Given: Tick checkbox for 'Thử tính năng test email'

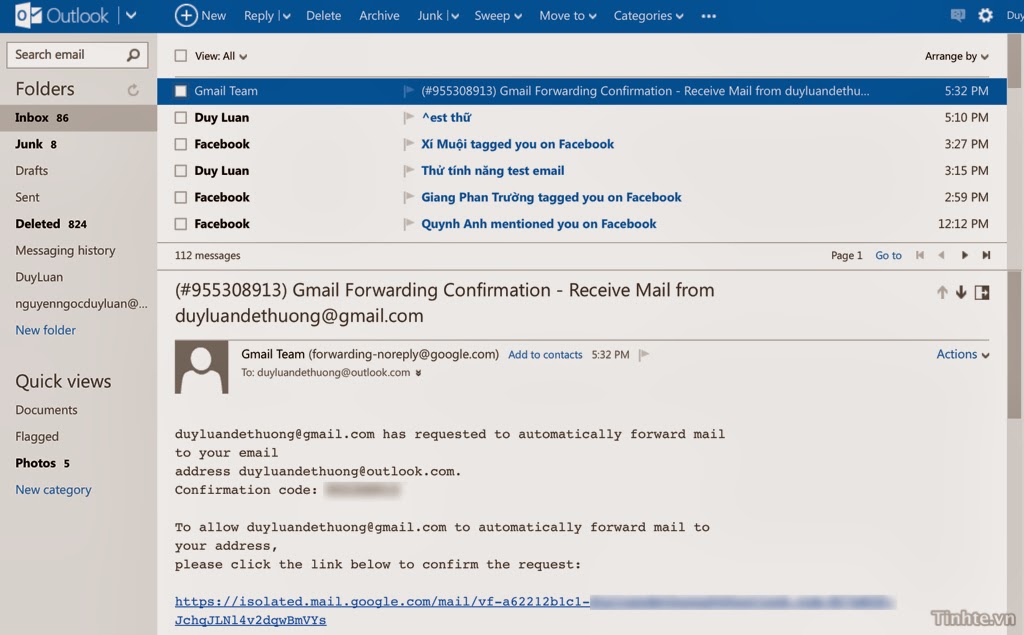Looking at the screenshot, I should [x=180, y=171].
